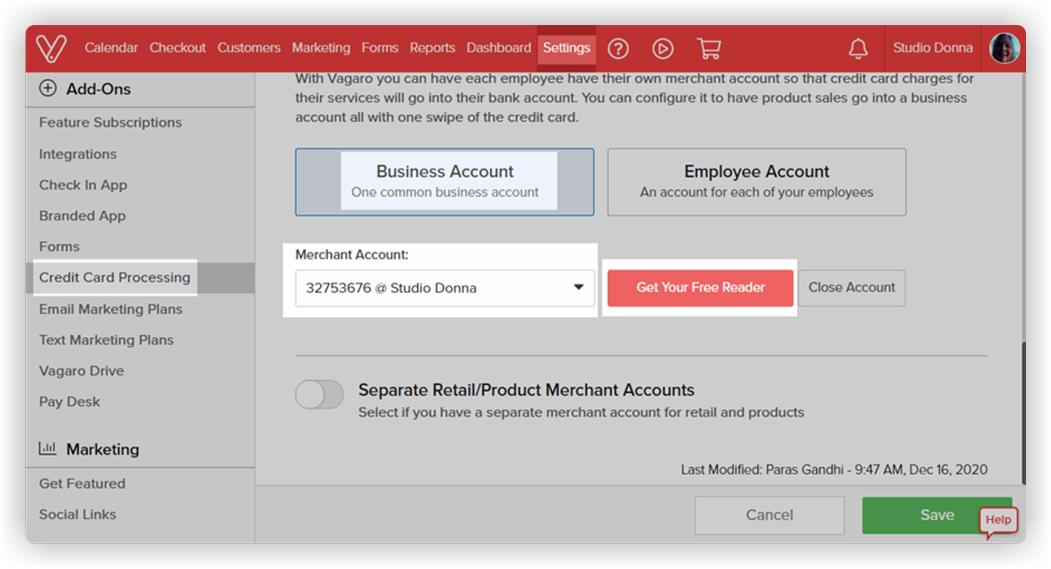Select the Employee Account option

(757, 182)
